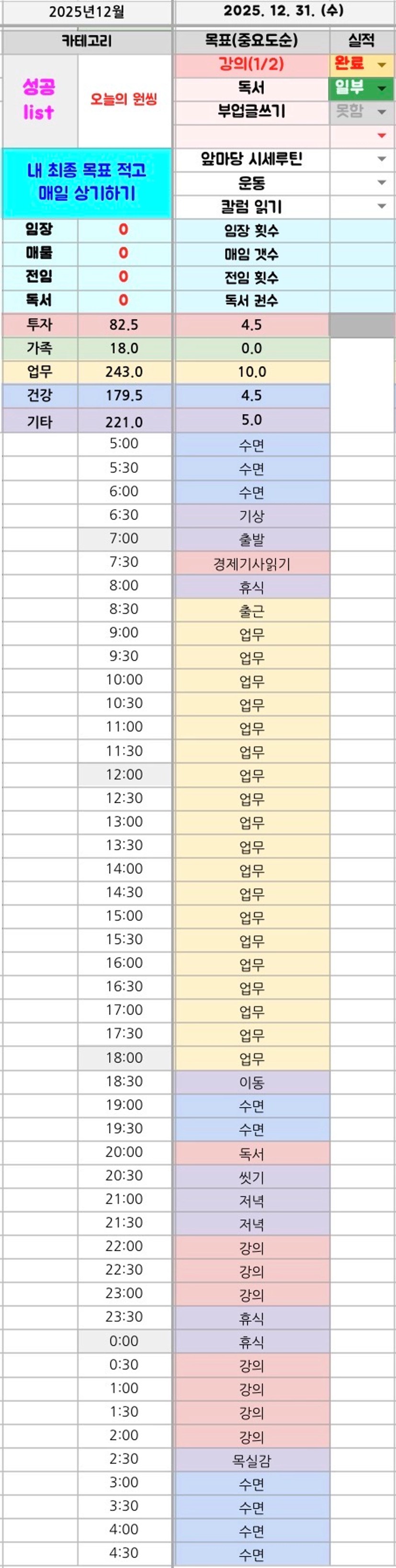Open the 일부 status dropdown for 독서
396x1568 pixels.
click(382, 89)
